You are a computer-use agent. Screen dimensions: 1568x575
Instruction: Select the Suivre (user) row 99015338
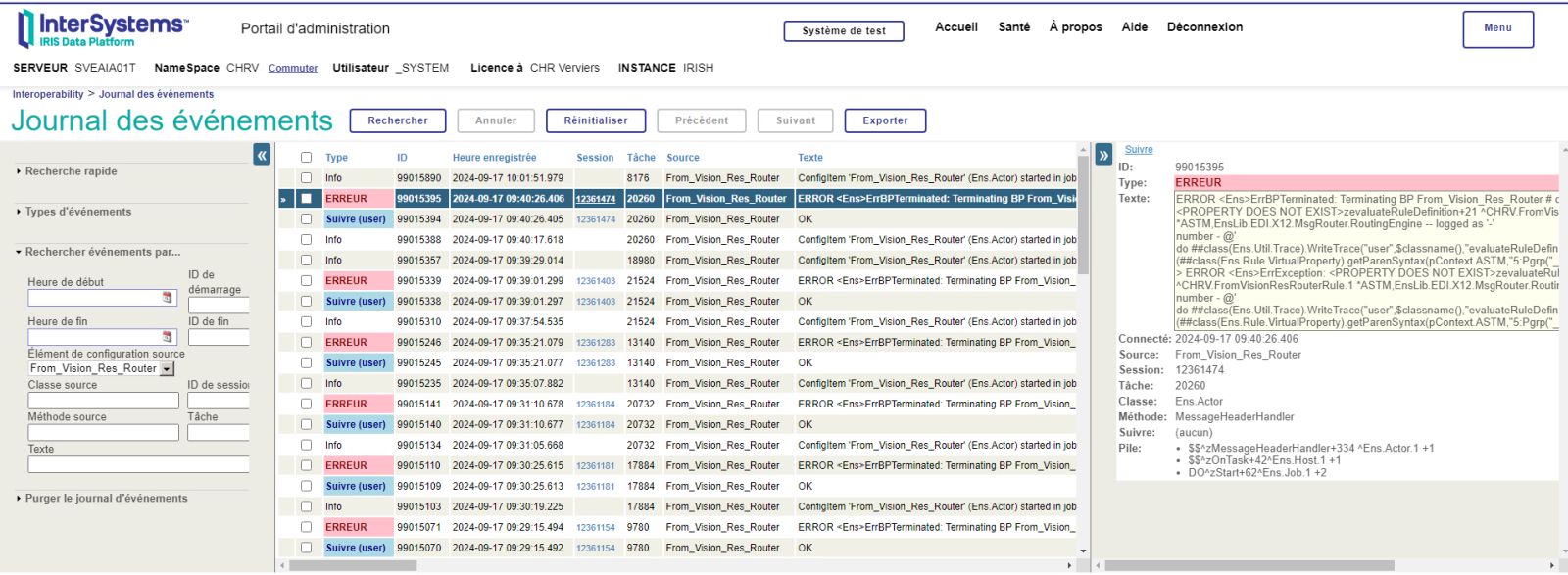tap(677, 302)
